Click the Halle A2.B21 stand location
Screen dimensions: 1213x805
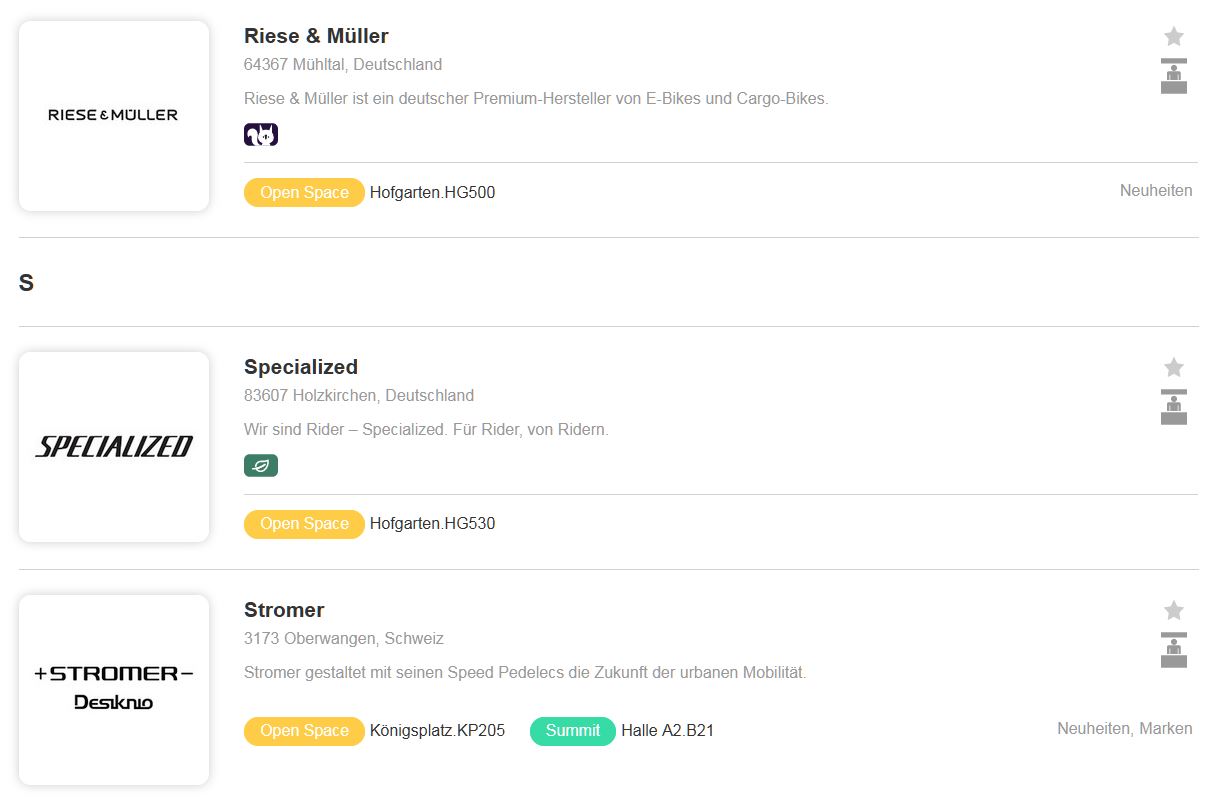(668, 731)
